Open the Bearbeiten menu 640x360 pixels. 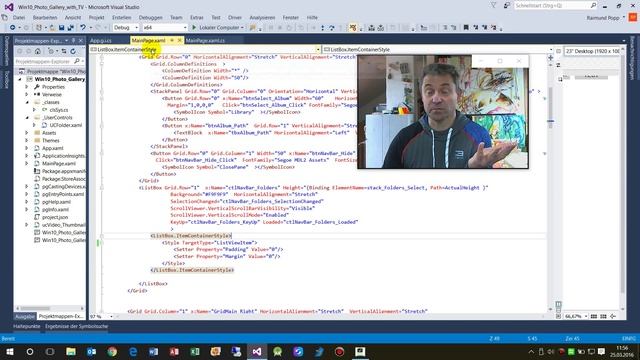tap(45, 18)
